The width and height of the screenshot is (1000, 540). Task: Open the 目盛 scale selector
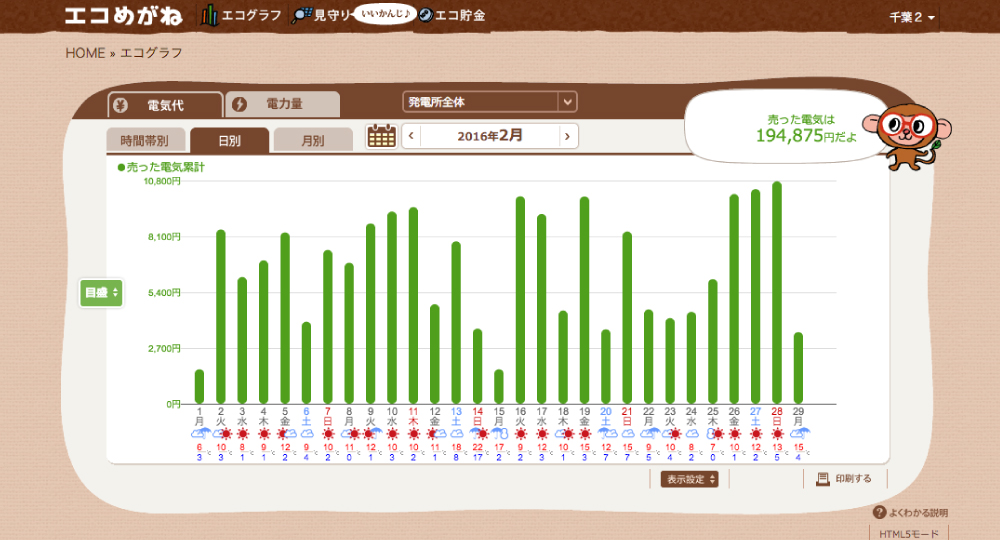pos(101,293)
